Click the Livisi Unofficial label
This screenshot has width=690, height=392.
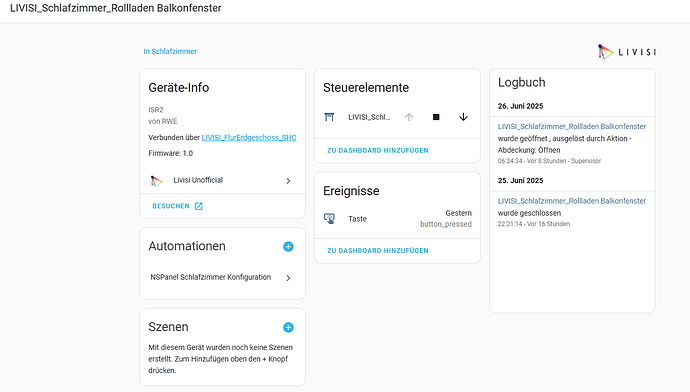(x=198, y=180)
